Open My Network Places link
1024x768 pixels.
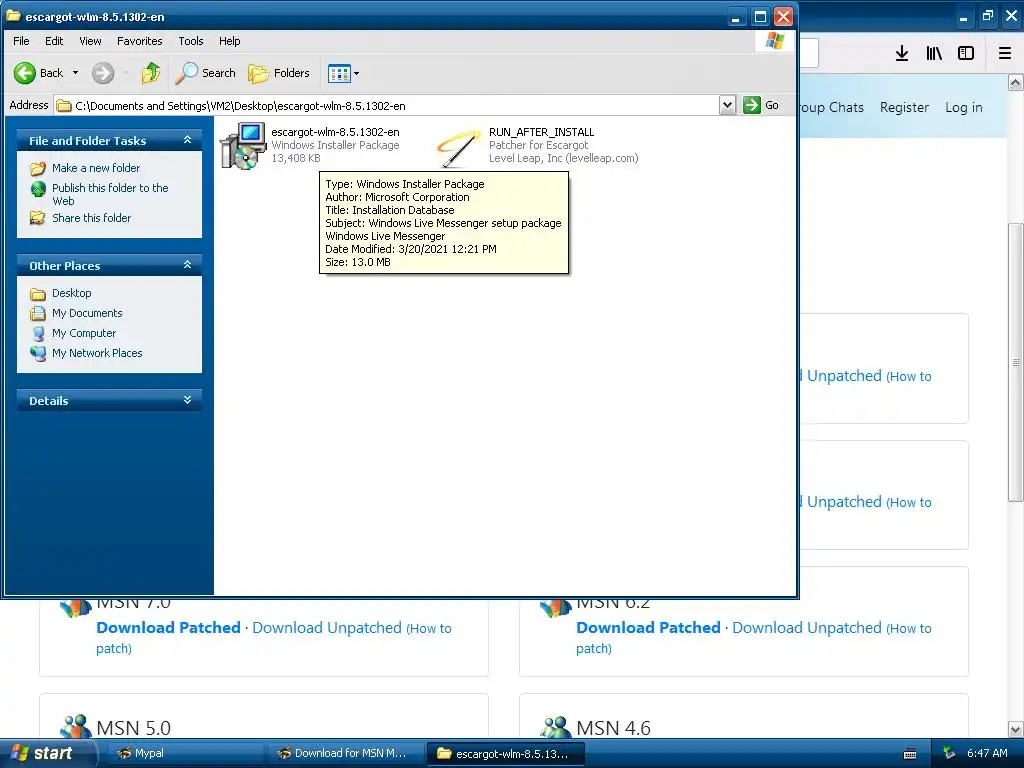97,353
